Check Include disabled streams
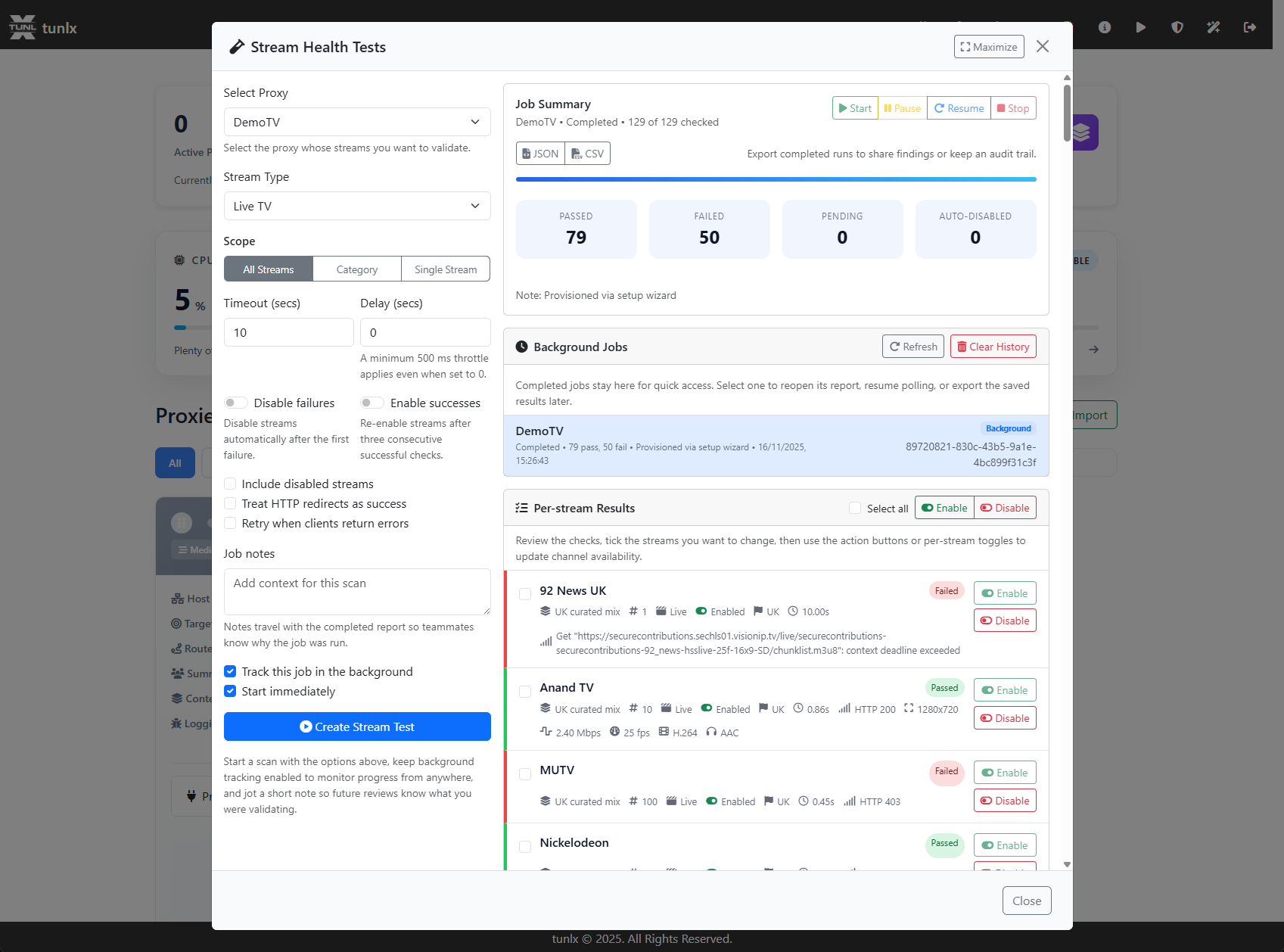The width and height of the screenshot is (1284, 952). pyautogui.click(x=230, y=484)
